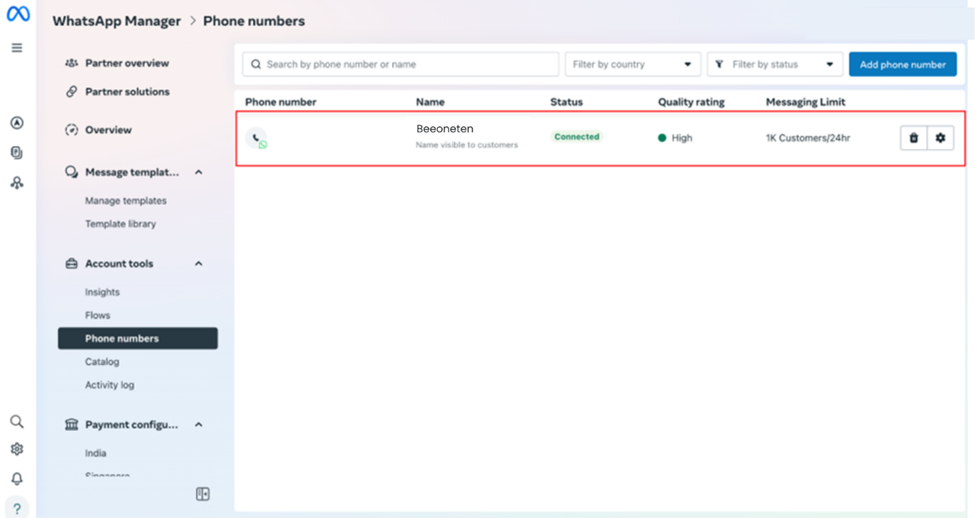Select Insights under Account tools
The height and width of the screenshot is (518, 975).
102,292
